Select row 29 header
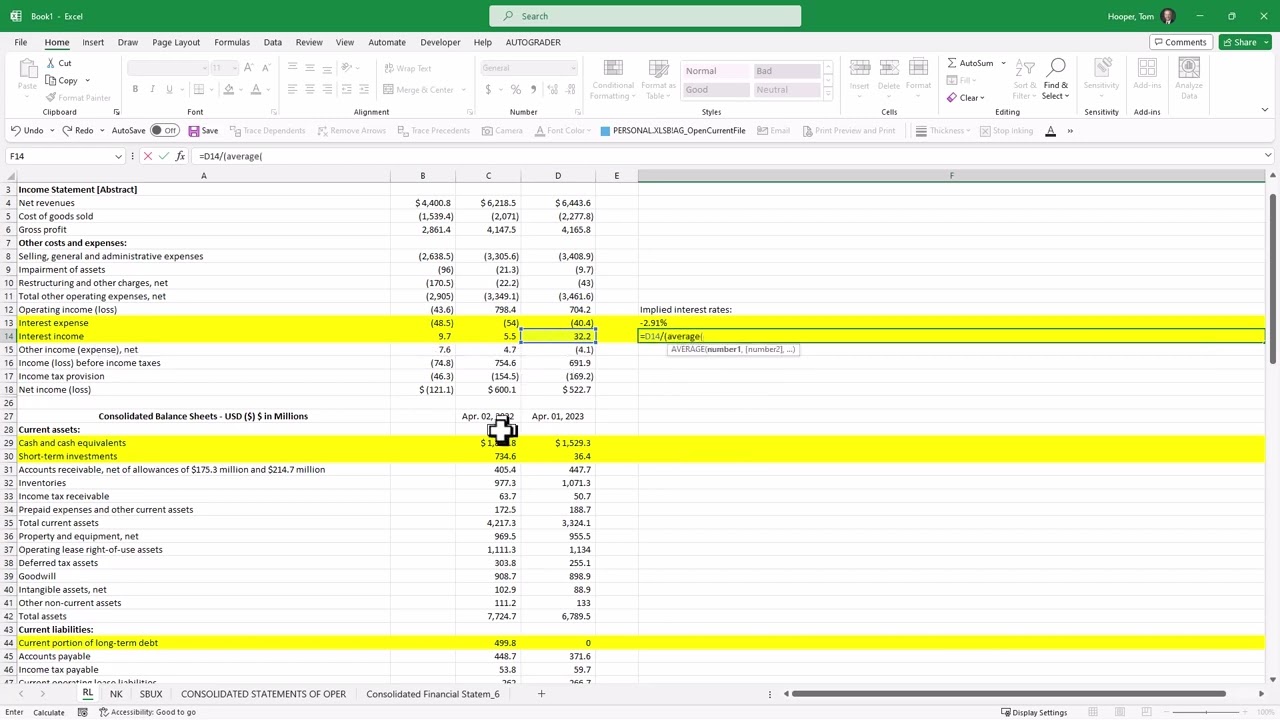This screenshot has width=1280, height=720. tap(8, 443)
